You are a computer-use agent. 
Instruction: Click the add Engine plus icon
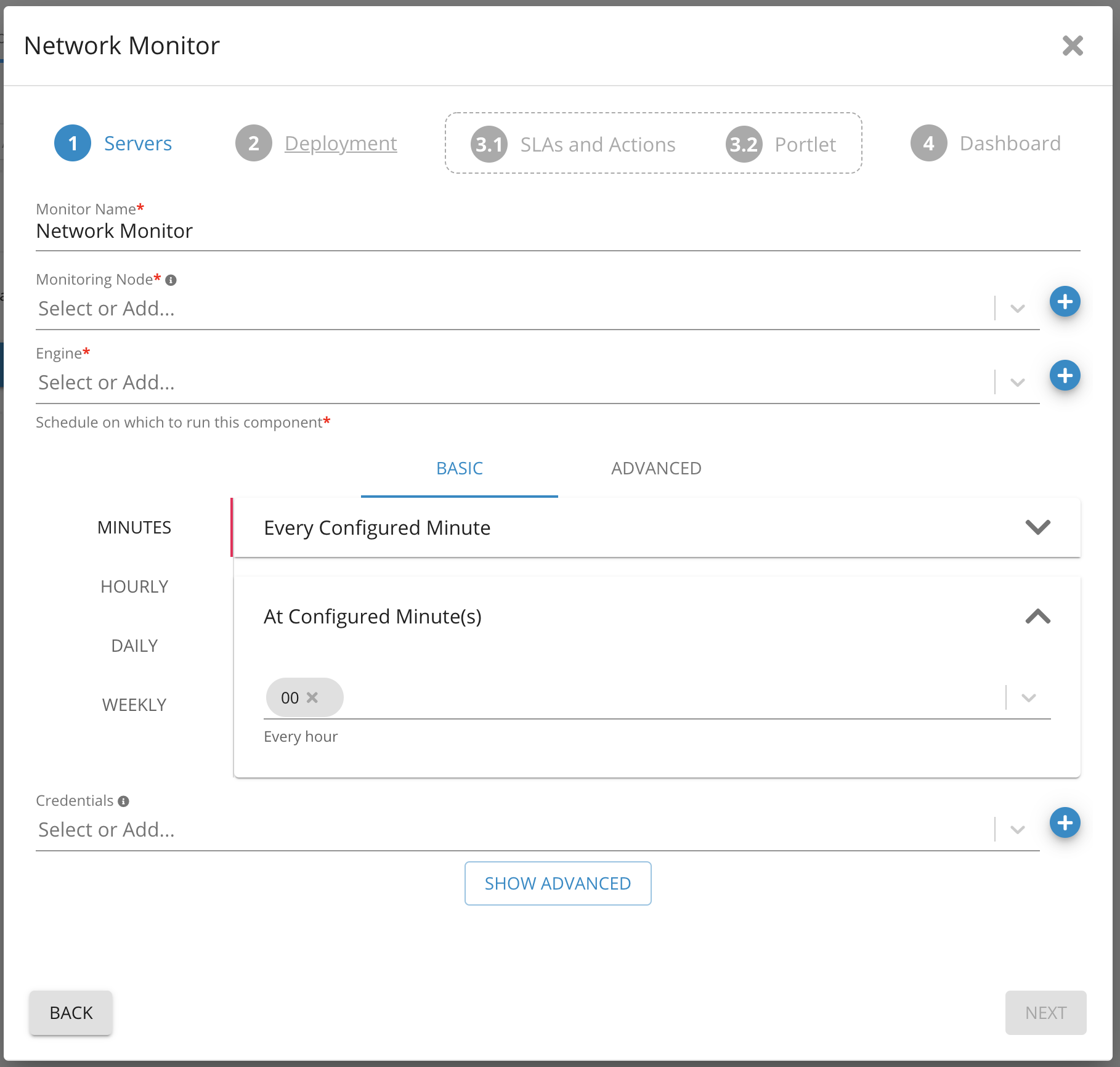(1065, 376)
